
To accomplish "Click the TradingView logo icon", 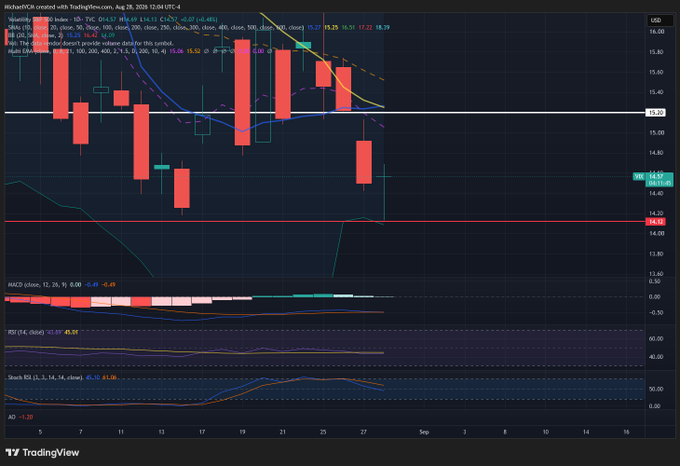I will (x=12, y=453).
